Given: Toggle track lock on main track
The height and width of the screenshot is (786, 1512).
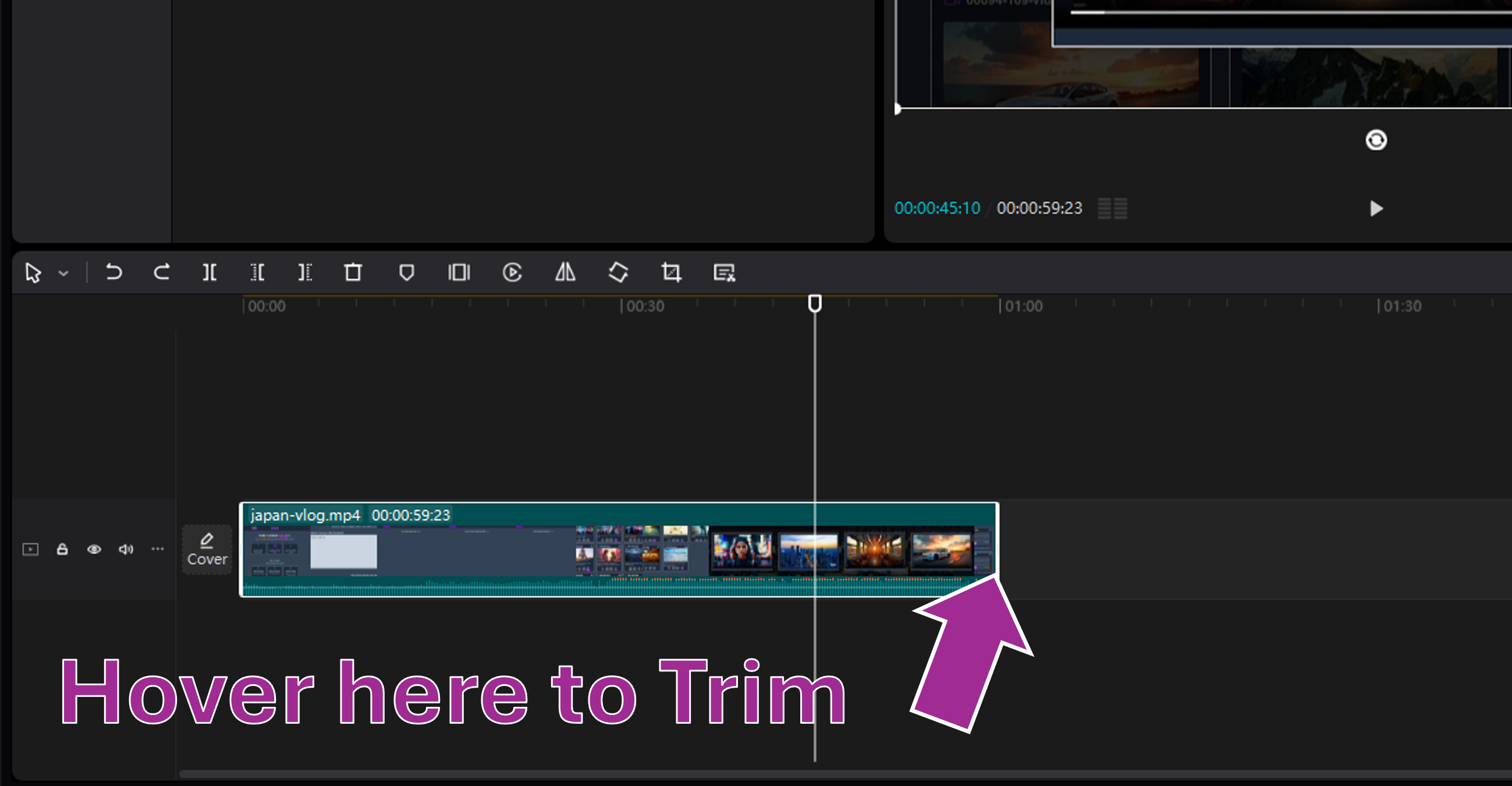Looking at the screenshot, I should pos(62,549).
